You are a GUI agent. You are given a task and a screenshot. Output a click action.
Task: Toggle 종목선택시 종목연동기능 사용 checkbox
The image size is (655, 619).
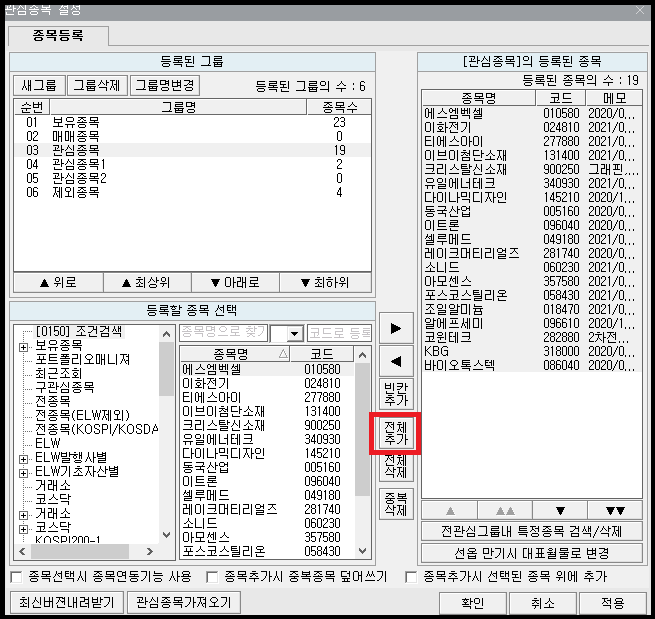(x=16, y=577)
